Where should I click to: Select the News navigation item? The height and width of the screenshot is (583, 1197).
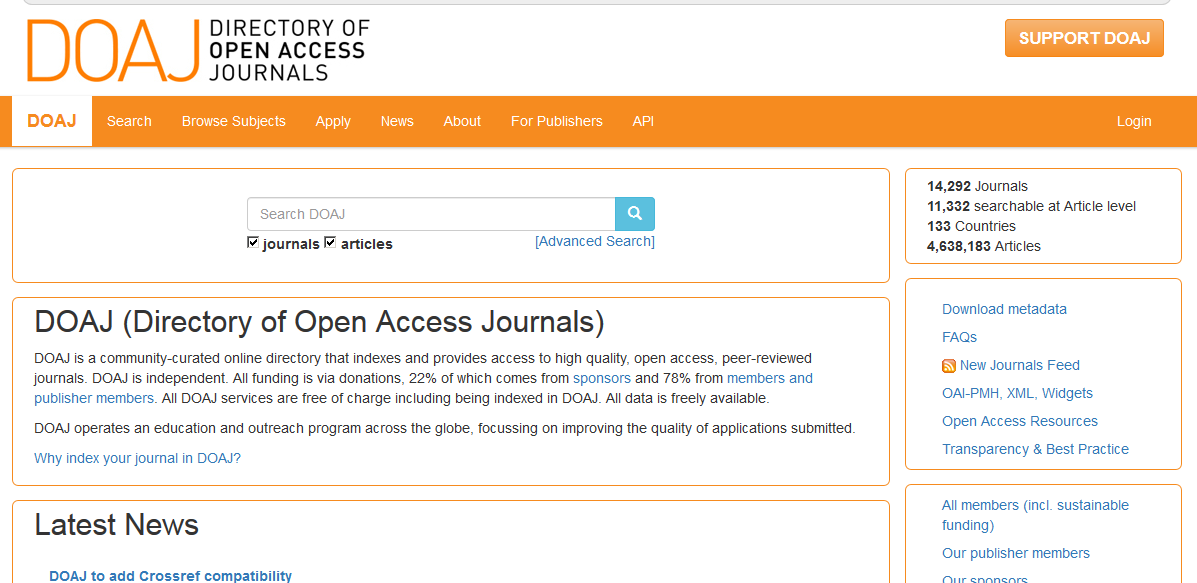click(x=397, y=121)
